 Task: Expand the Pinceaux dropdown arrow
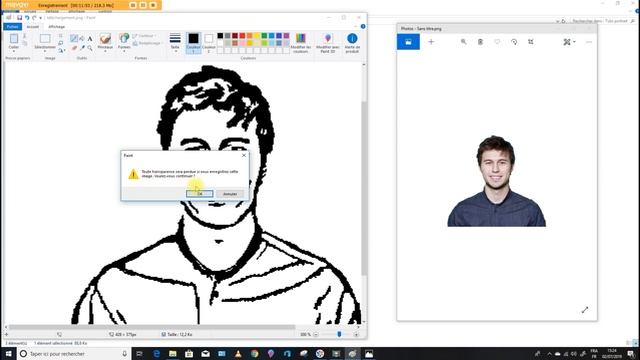coord(105,51)
